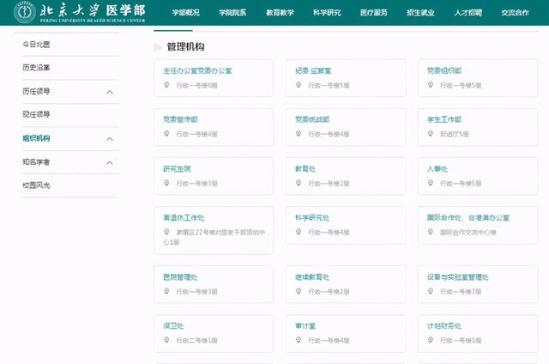Click location pin icon under 学生工作部

coord(431,133)
